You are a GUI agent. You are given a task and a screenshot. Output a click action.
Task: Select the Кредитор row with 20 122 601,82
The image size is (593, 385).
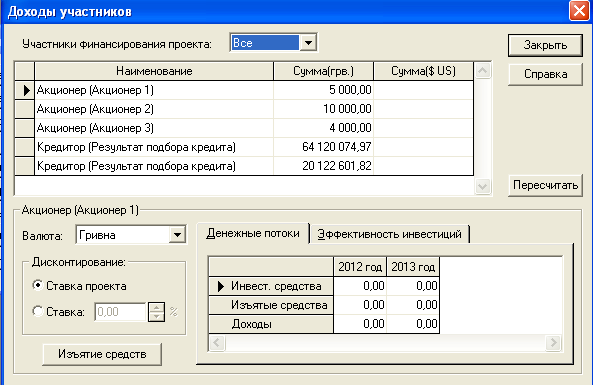(x=244, y=166)
